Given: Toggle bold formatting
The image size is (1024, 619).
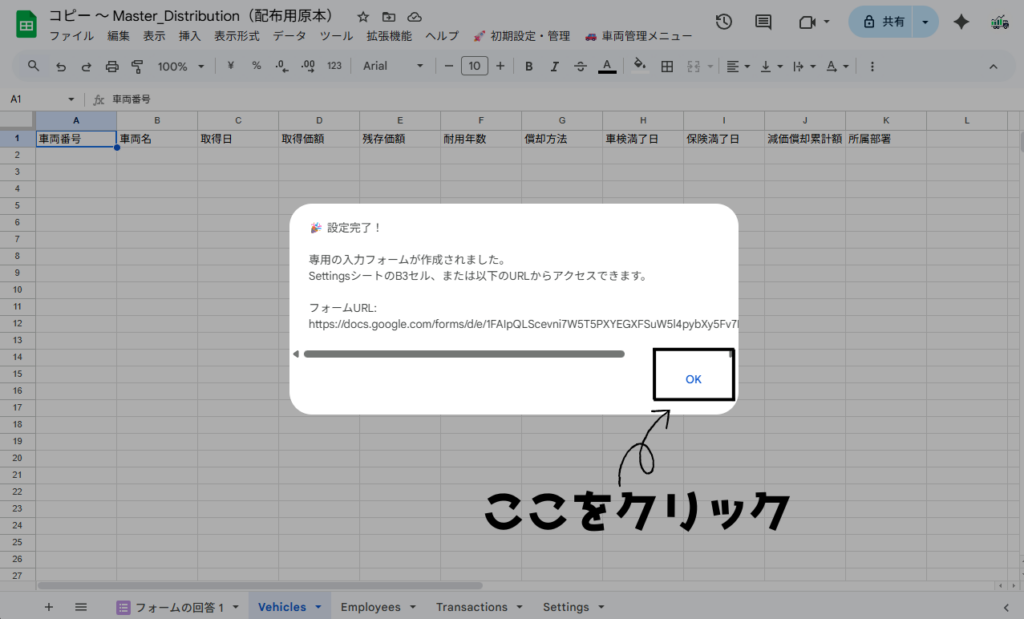Looking at the screenshot, I should tap(529, 66).
